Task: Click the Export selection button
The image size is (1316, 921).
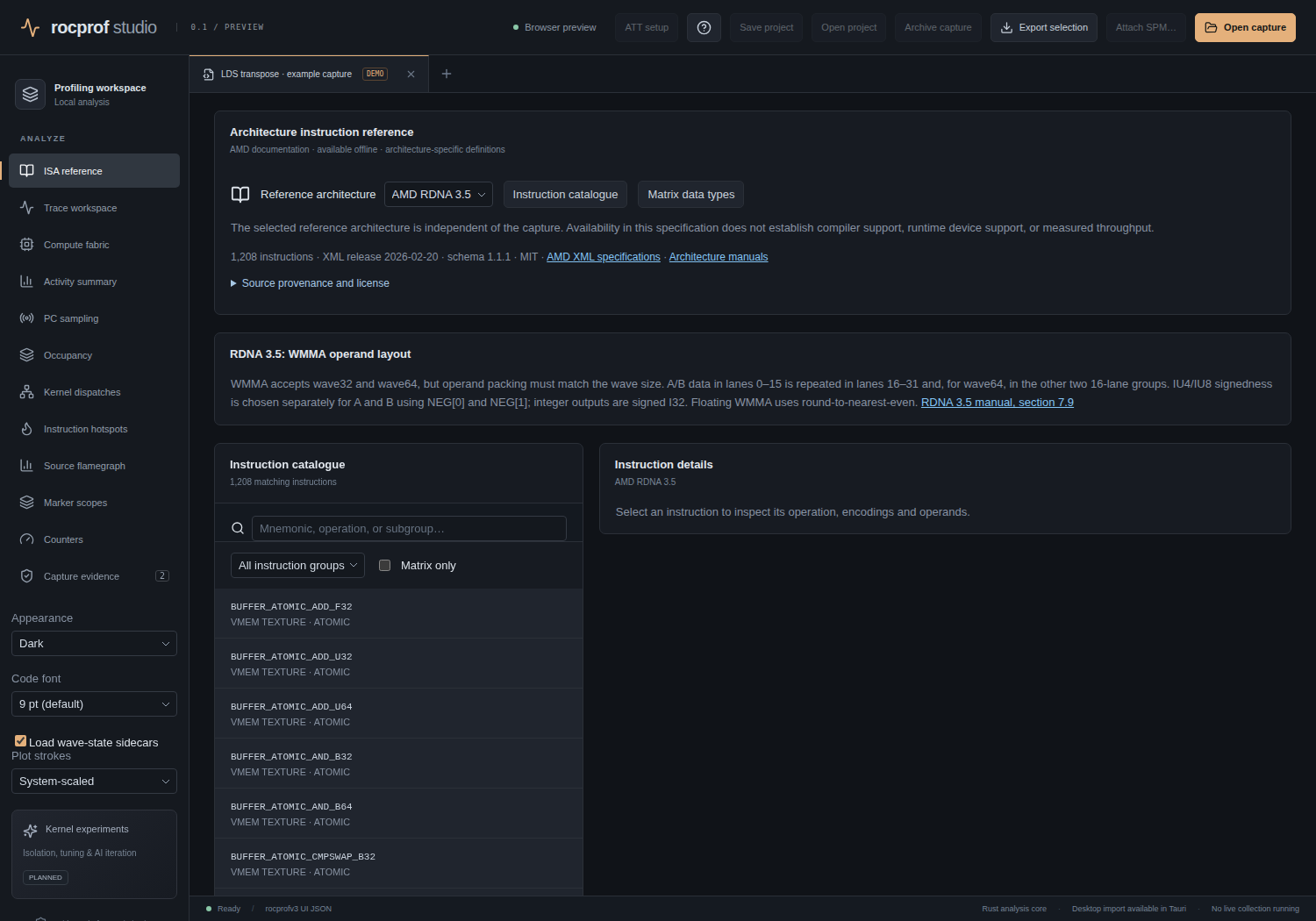Action: point(1044,27)
